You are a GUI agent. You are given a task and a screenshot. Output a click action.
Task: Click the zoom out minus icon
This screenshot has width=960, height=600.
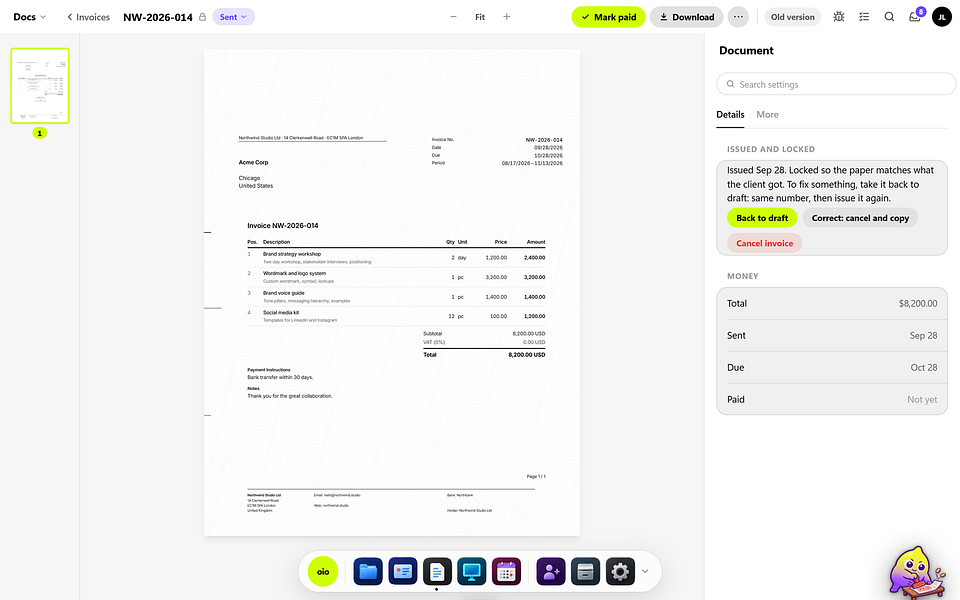(x=453, y=17)
